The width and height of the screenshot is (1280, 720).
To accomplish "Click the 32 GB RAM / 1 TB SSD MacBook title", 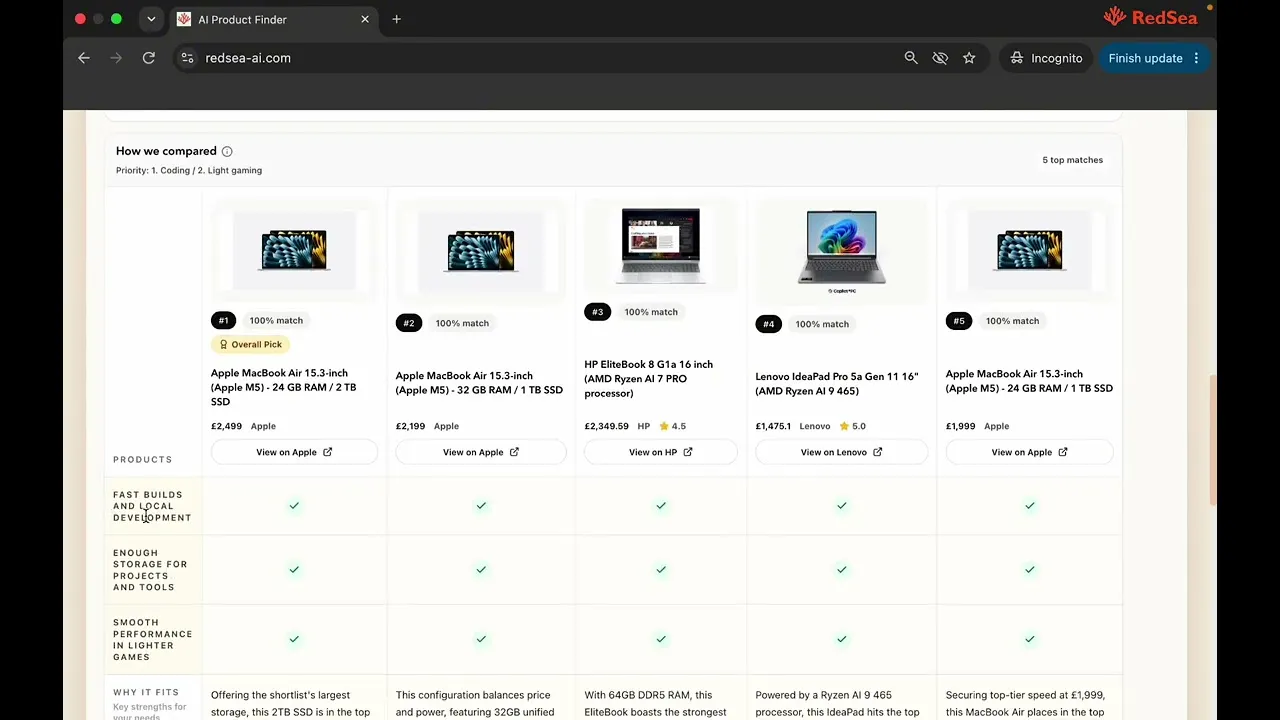I will tap(479, 383).
